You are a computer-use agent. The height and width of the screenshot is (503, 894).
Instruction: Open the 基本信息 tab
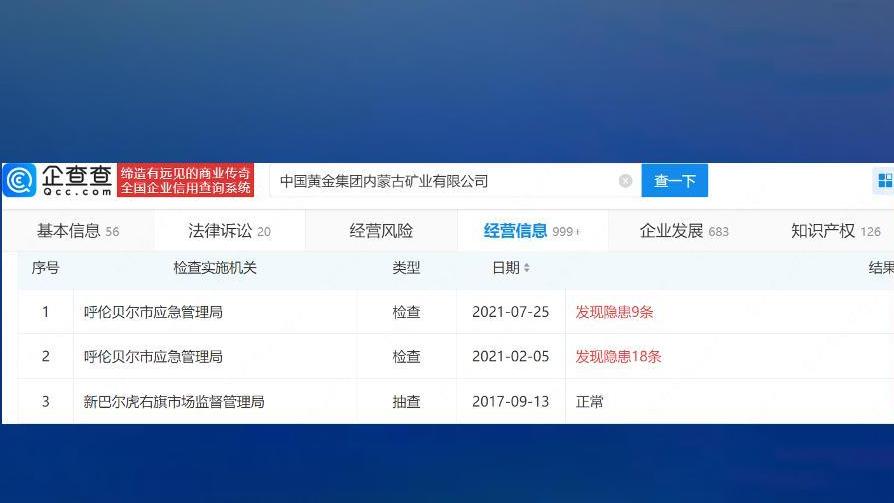click(77, 231)
